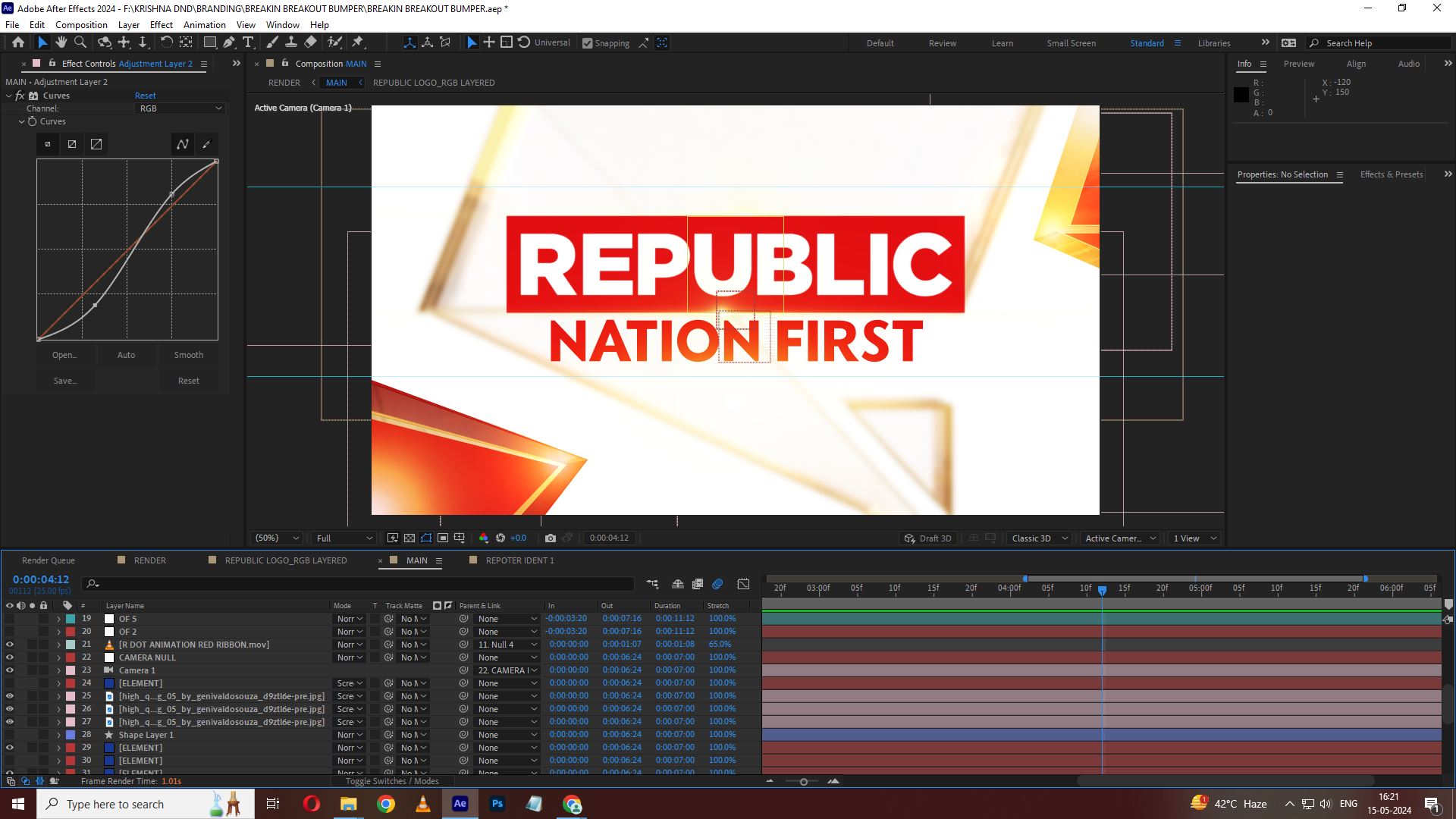Choose the smooth curve draw tool in Curves
The image size is (1456, 819).
pyautogui.click(x=183, y=144)
